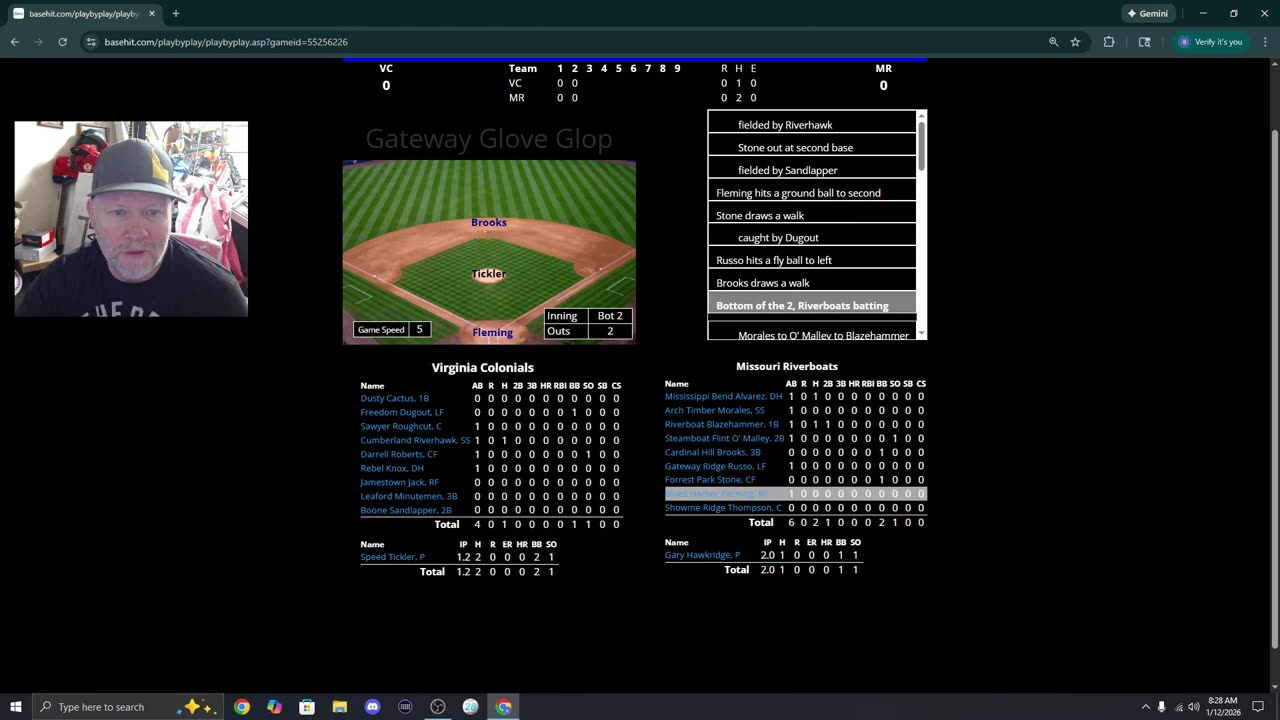Open Boone Sandlapper, 2B player link
The image size is (1280, 720).
406,510
